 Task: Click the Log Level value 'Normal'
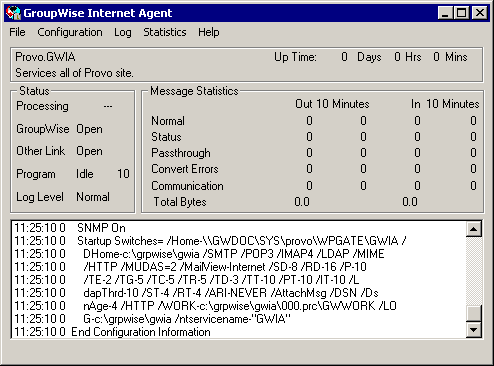click(x=93, y=197)
